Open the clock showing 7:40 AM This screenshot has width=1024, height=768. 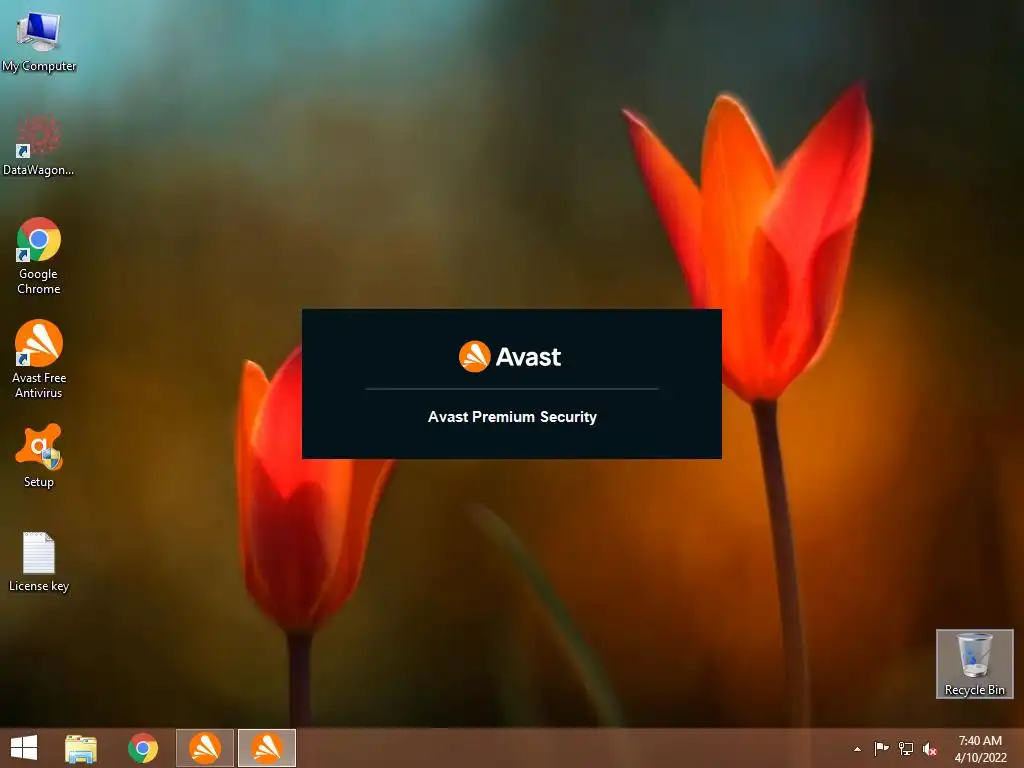click(x=980, y=748)
